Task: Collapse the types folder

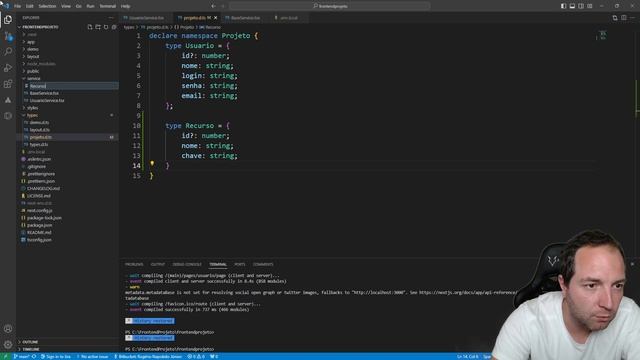Action: [32, 115]
